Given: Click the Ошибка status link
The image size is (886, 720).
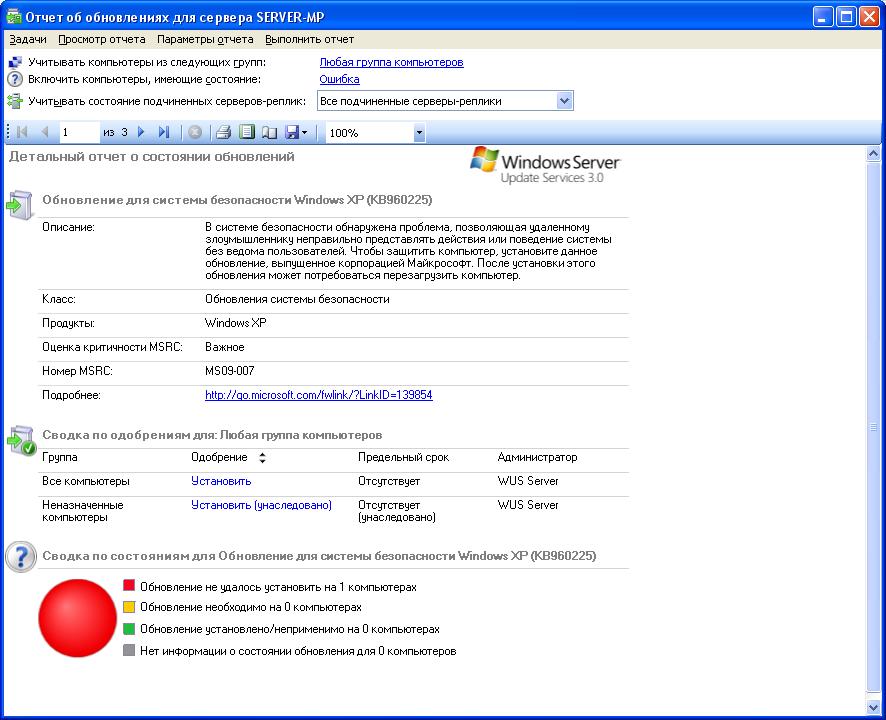Looking at the screenshot, I should click(340, 79).
